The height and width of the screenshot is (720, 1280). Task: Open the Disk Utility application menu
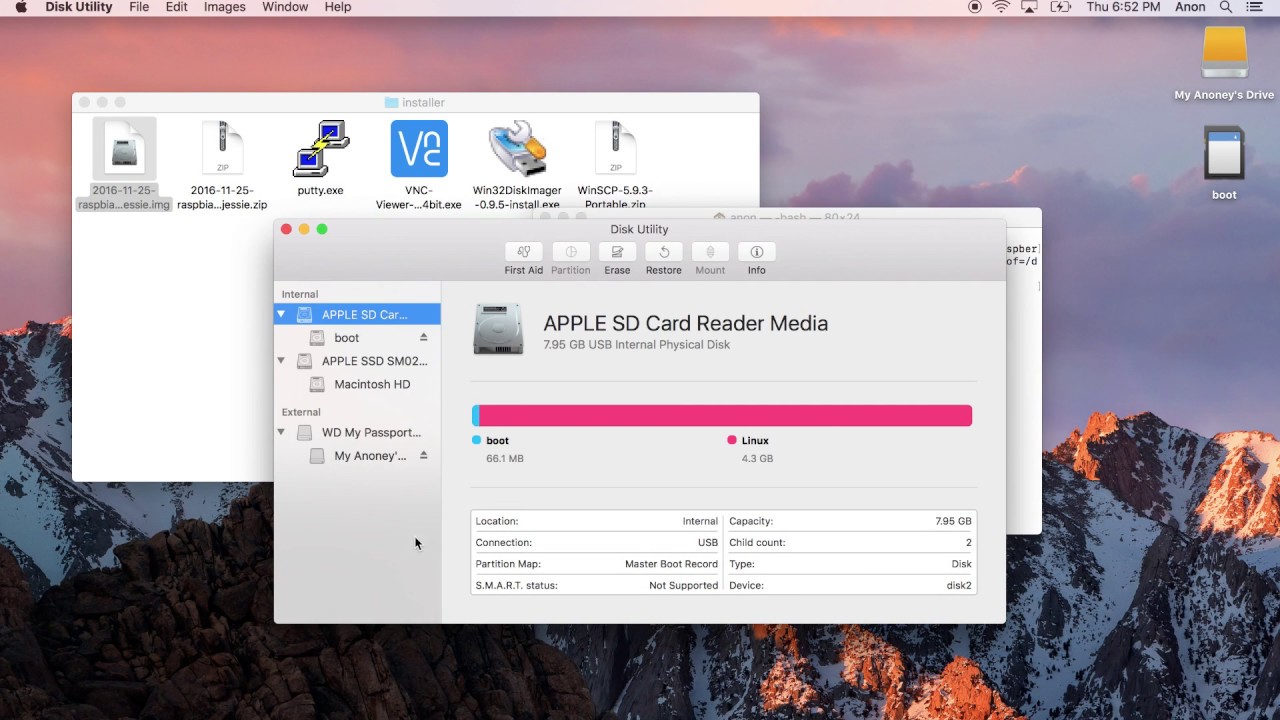tap(79, 7)
